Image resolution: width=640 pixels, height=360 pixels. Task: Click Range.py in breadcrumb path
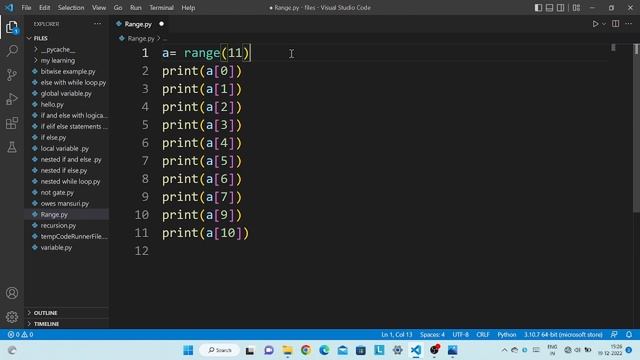(141, 38)
